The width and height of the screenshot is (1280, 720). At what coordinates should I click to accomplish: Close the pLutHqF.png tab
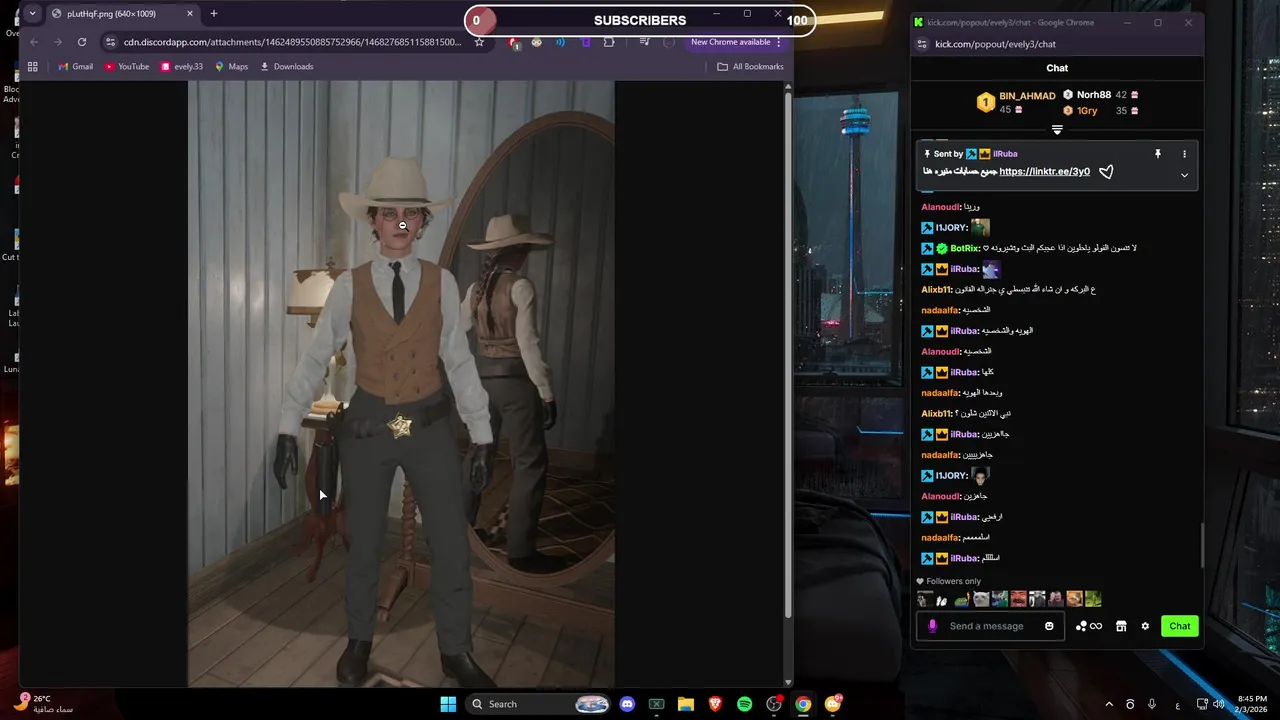tap(190, 14)
